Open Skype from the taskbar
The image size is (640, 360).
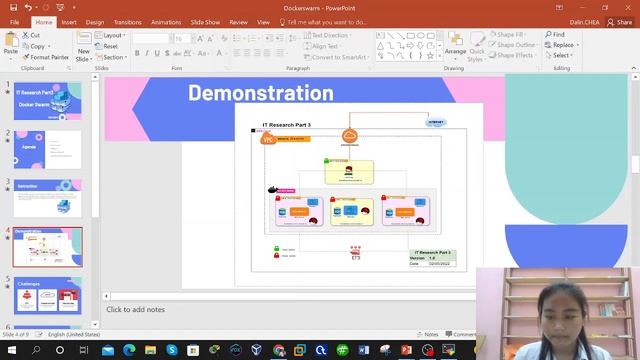[172, 350]
